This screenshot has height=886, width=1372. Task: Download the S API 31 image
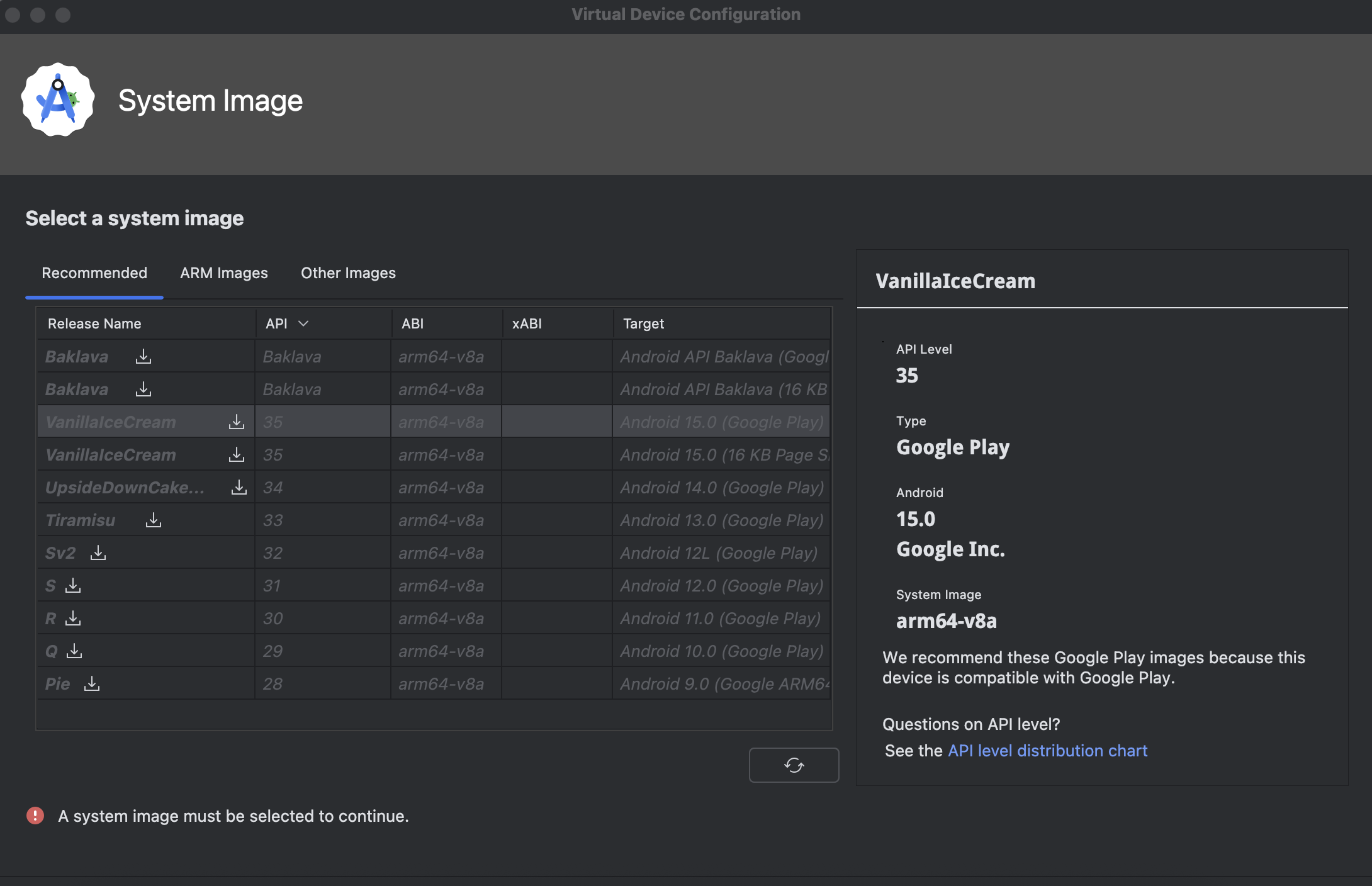[x=73, y=585]
